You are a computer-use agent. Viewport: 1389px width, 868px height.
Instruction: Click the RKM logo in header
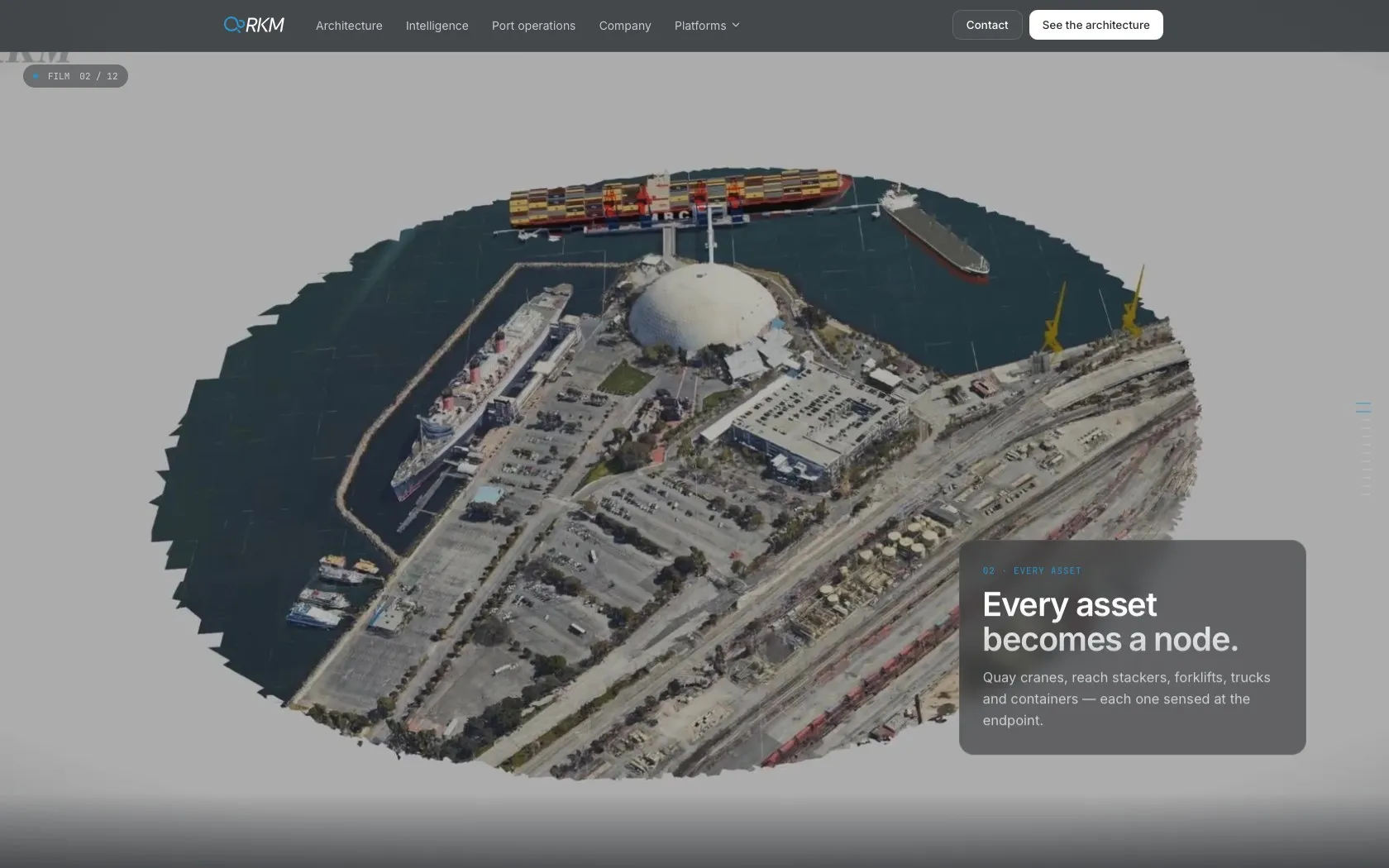click(254, 25)
